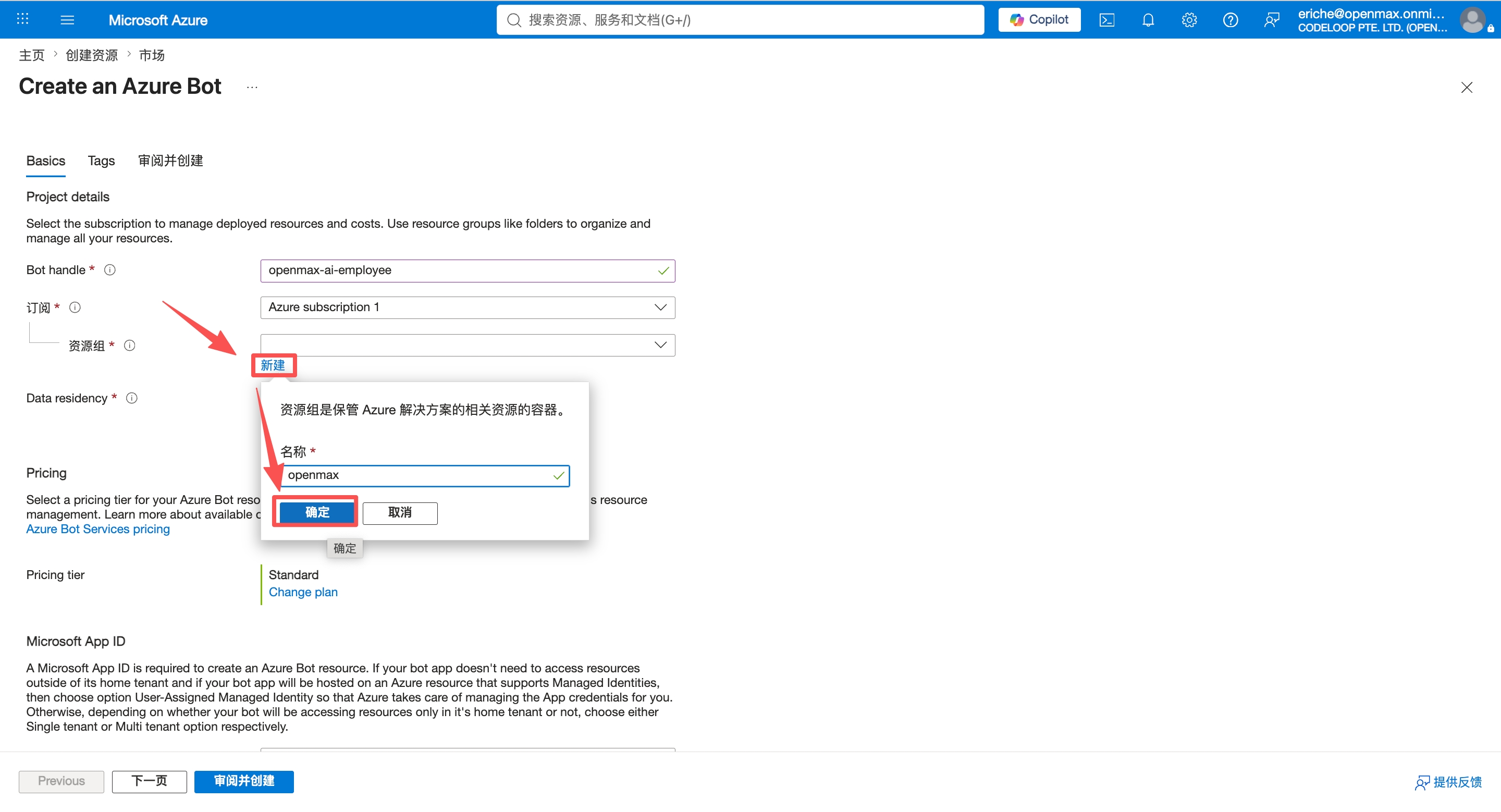Open the help question mark icon
Image resolution: width=1501 pixels, height=812 pixels.
1230,20
